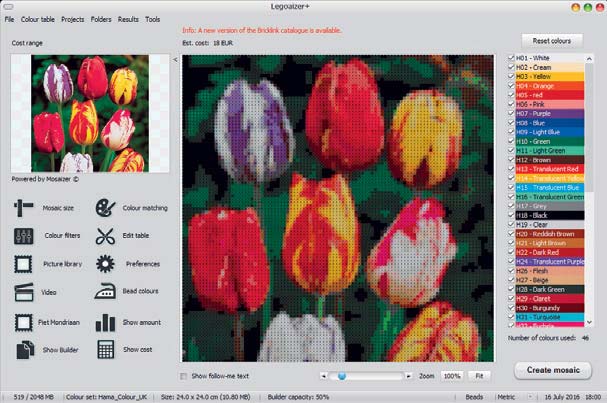Click the Colour set: Hama_Colour_UK status
The image size is (607, 403).
point(106,397)
